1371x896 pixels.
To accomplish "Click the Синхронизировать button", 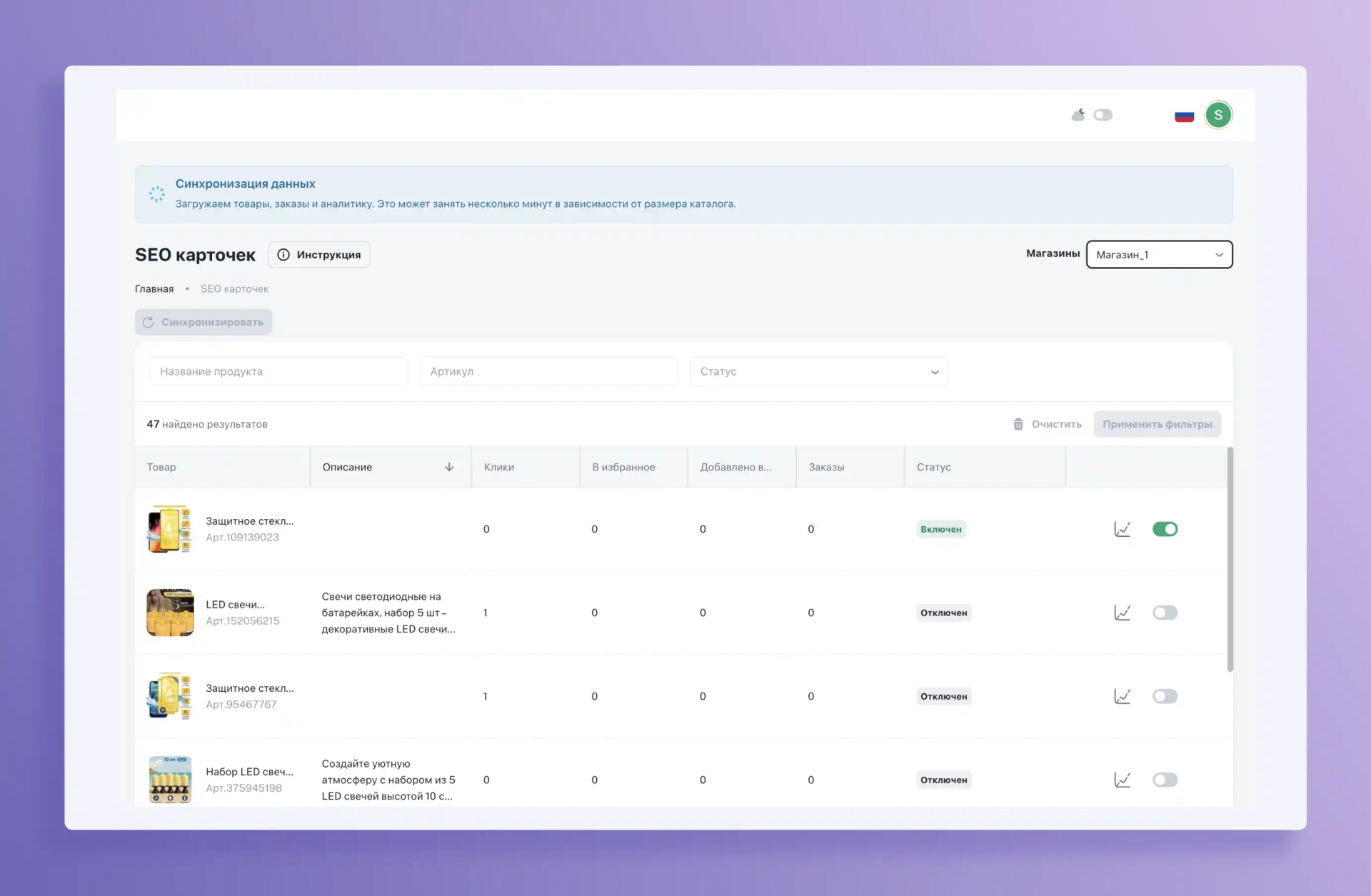I will pyautogui.click(x=204, y=322).
